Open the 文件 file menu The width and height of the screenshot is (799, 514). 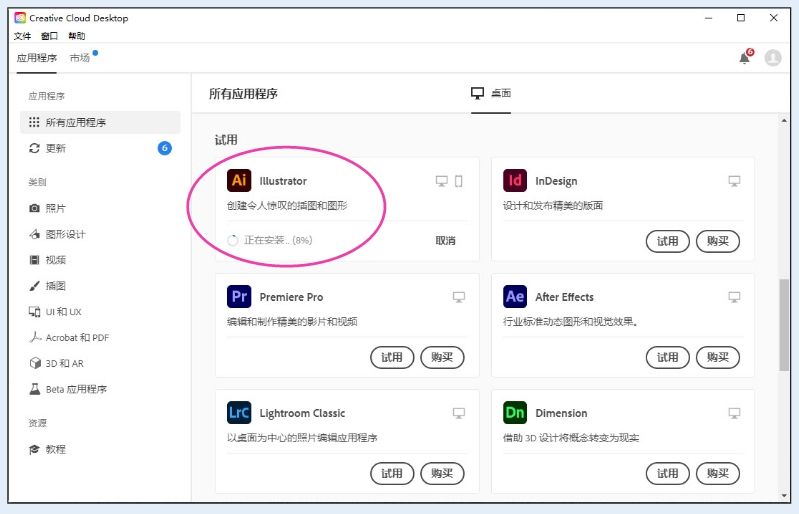(22, 36)
